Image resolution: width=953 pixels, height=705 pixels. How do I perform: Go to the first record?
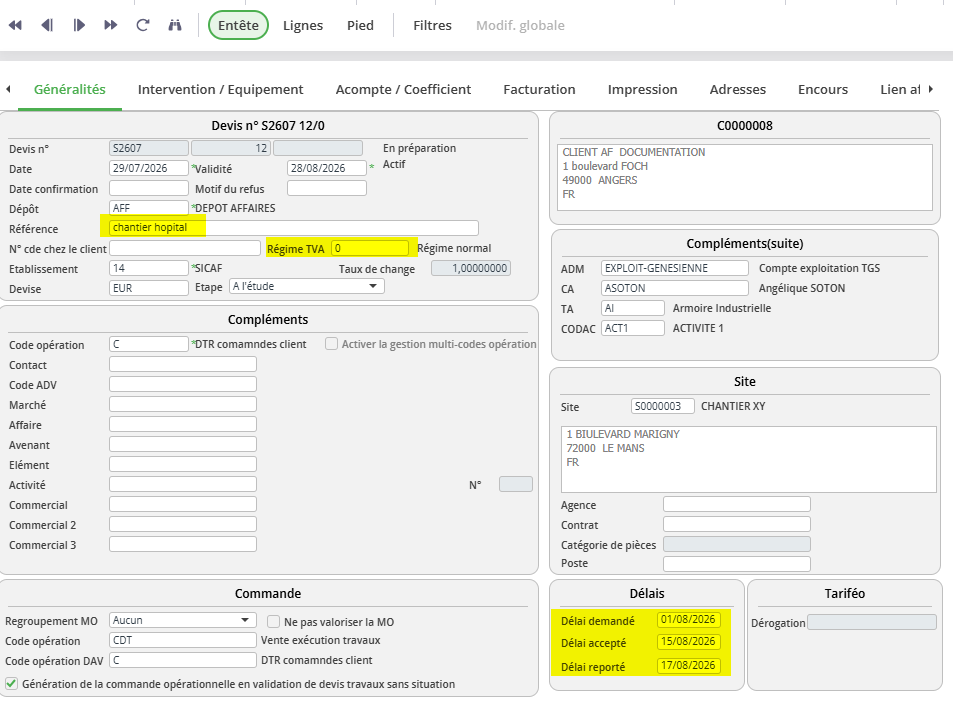point(15,26)
